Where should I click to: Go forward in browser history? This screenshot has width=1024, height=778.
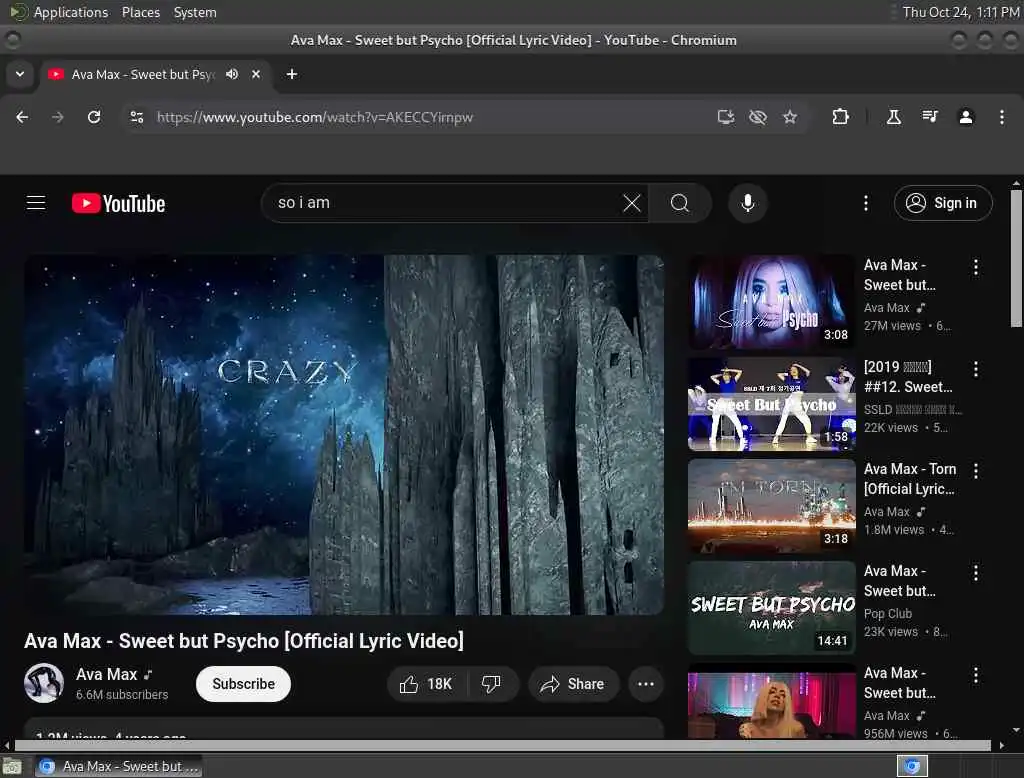point(58,117)
